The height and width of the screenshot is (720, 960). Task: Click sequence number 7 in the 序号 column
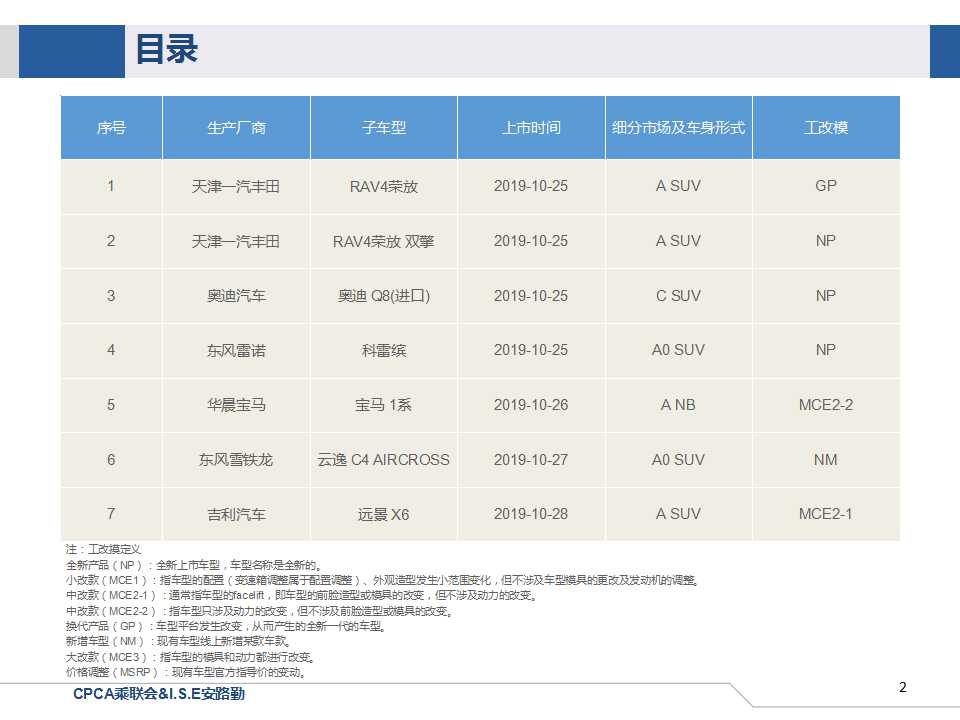[111, 514]
